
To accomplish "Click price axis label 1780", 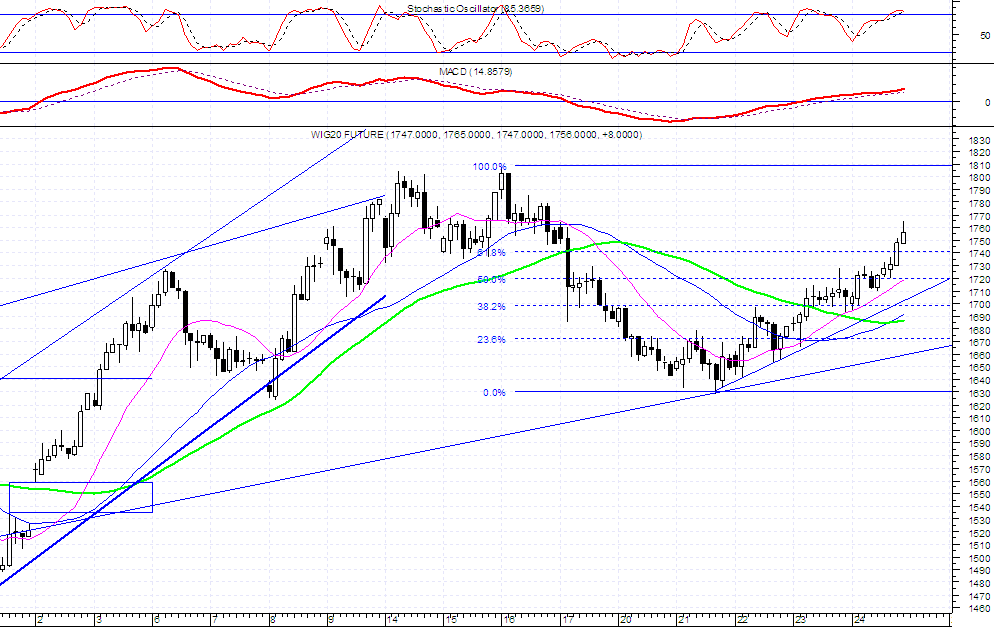I will [980, 204].
